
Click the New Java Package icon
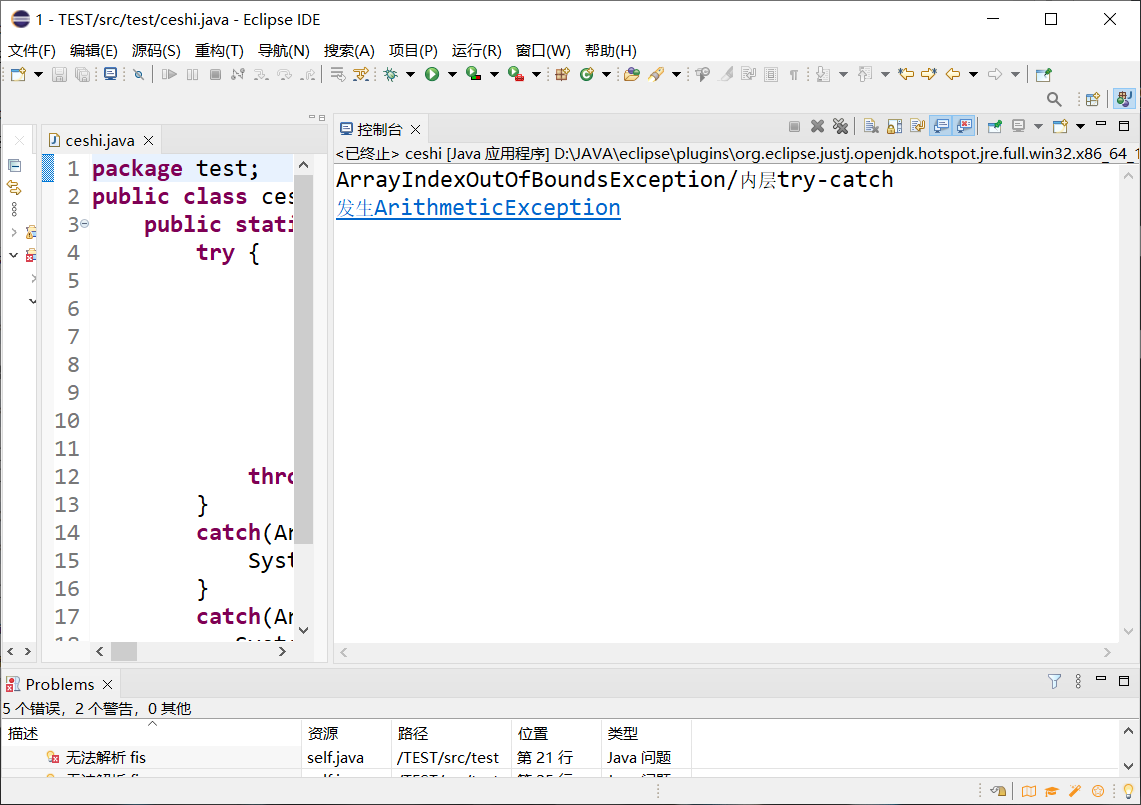562,74
